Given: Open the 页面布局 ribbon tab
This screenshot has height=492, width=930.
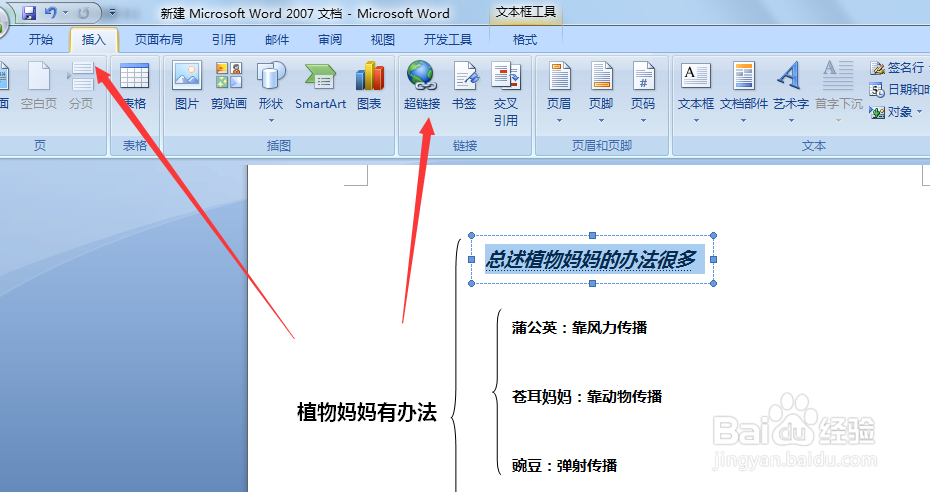Looking at the screenshot, I should click(x=158, y=40).
